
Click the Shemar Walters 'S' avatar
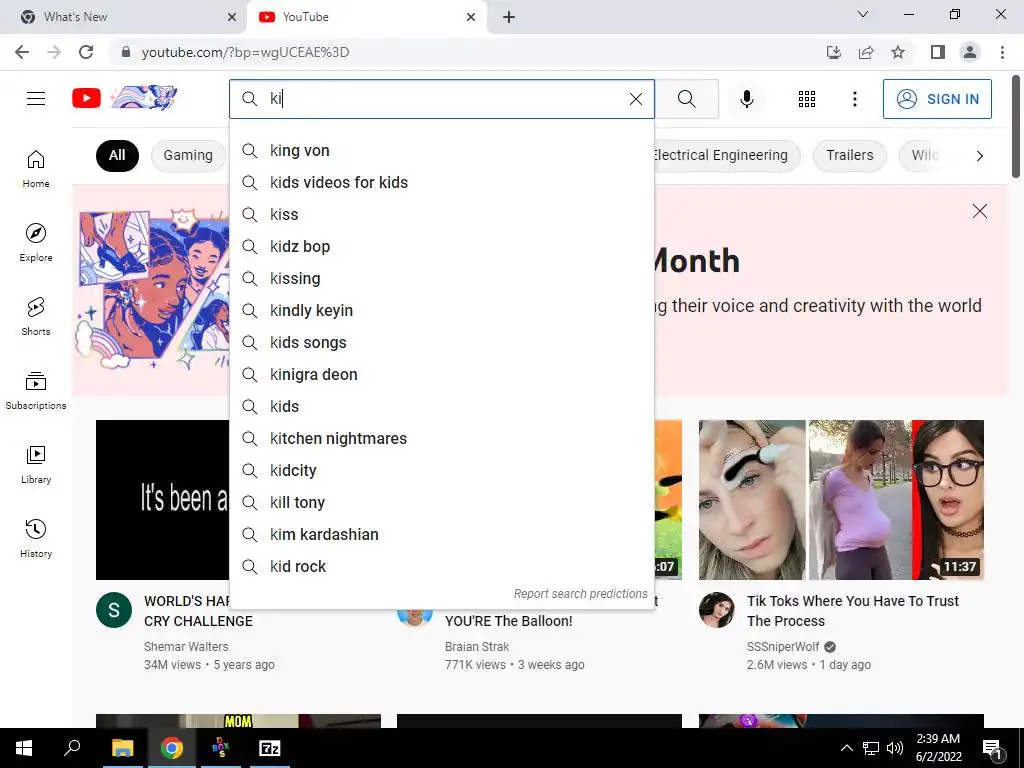click(114, 610)
